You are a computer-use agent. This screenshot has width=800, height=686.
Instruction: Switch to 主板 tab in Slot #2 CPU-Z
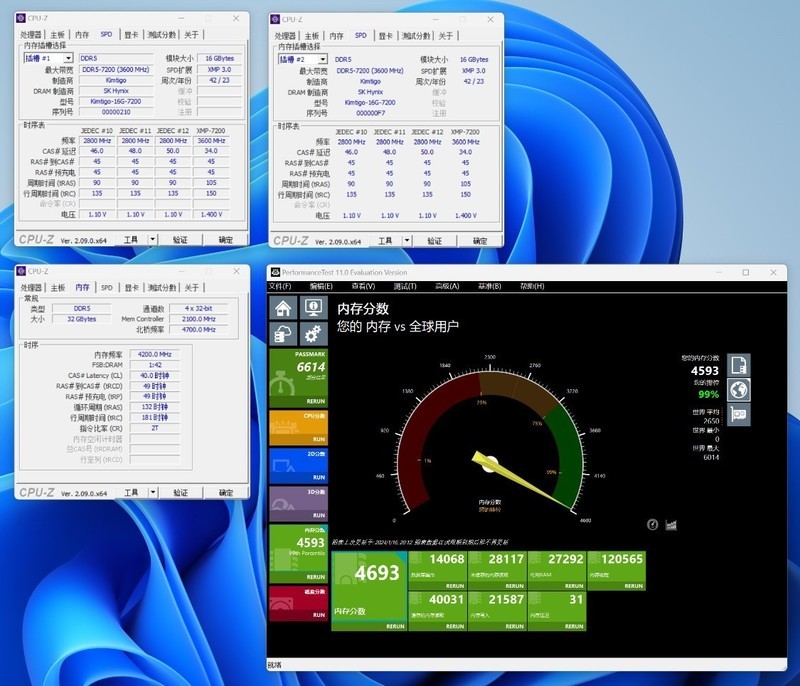(312, 36)
